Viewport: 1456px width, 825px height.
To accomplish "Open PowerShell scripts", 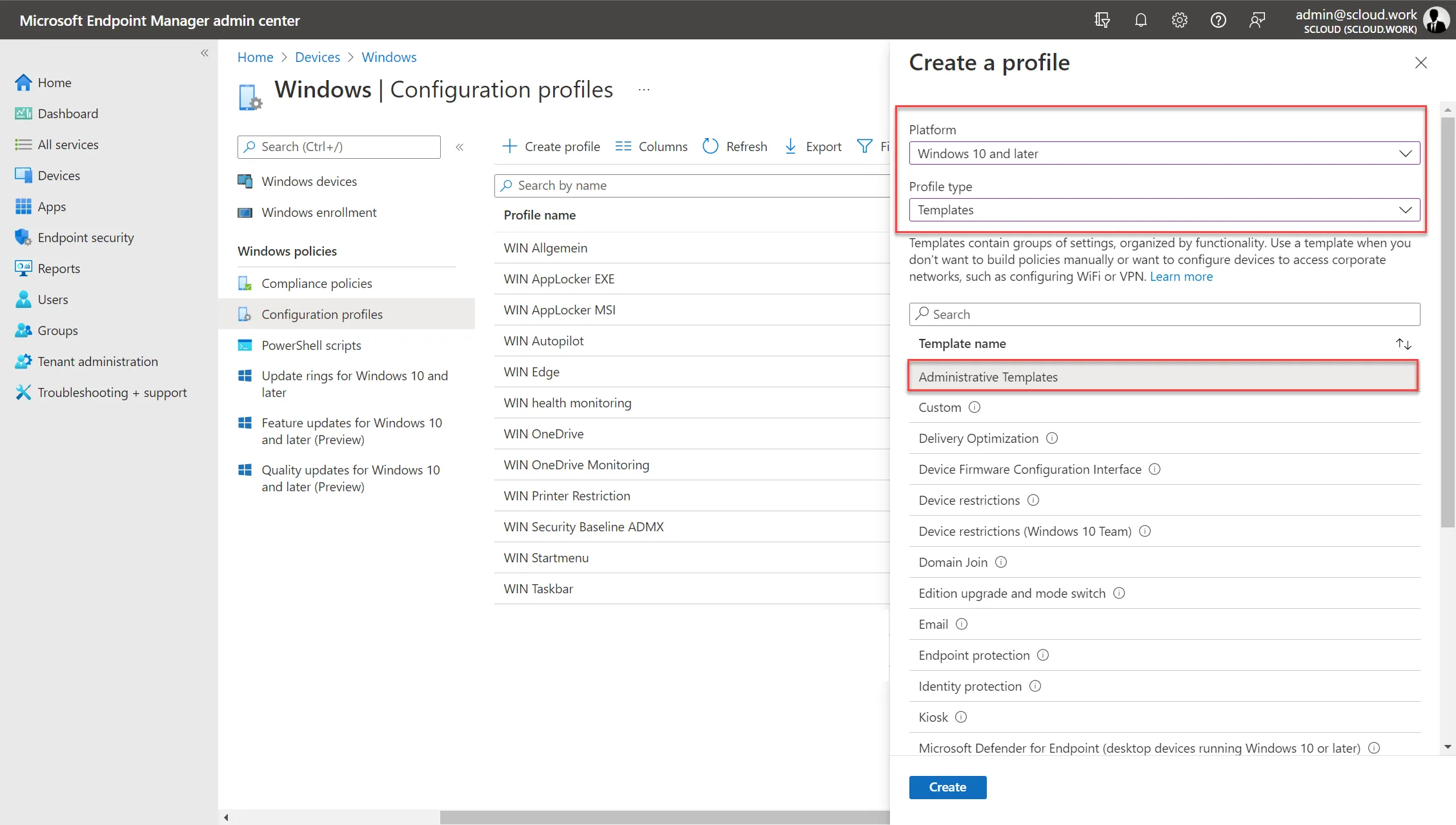I will tap(311, 345).
